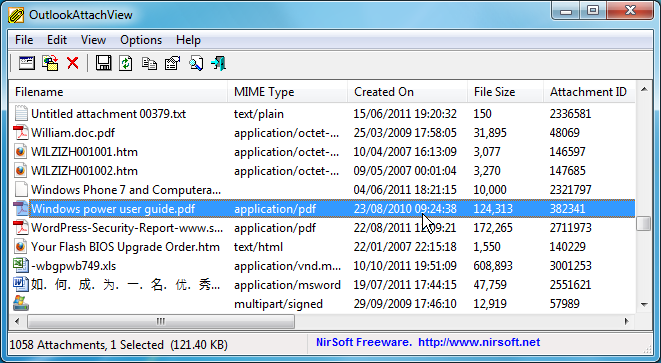Click the PDF icon beside WordPress-Security-Report
This screenshot has width=661, height=363.
[21, 227]
